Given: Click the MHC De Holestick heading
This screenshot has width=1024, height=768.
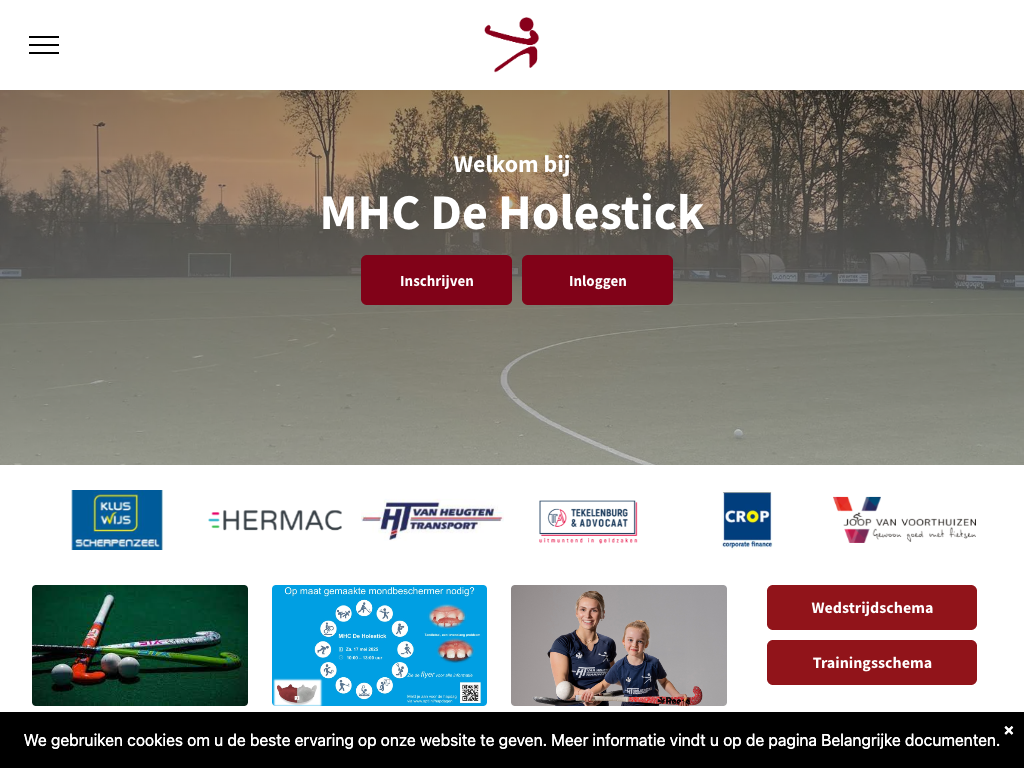Looking at the screenshot, I should [512, 212].
